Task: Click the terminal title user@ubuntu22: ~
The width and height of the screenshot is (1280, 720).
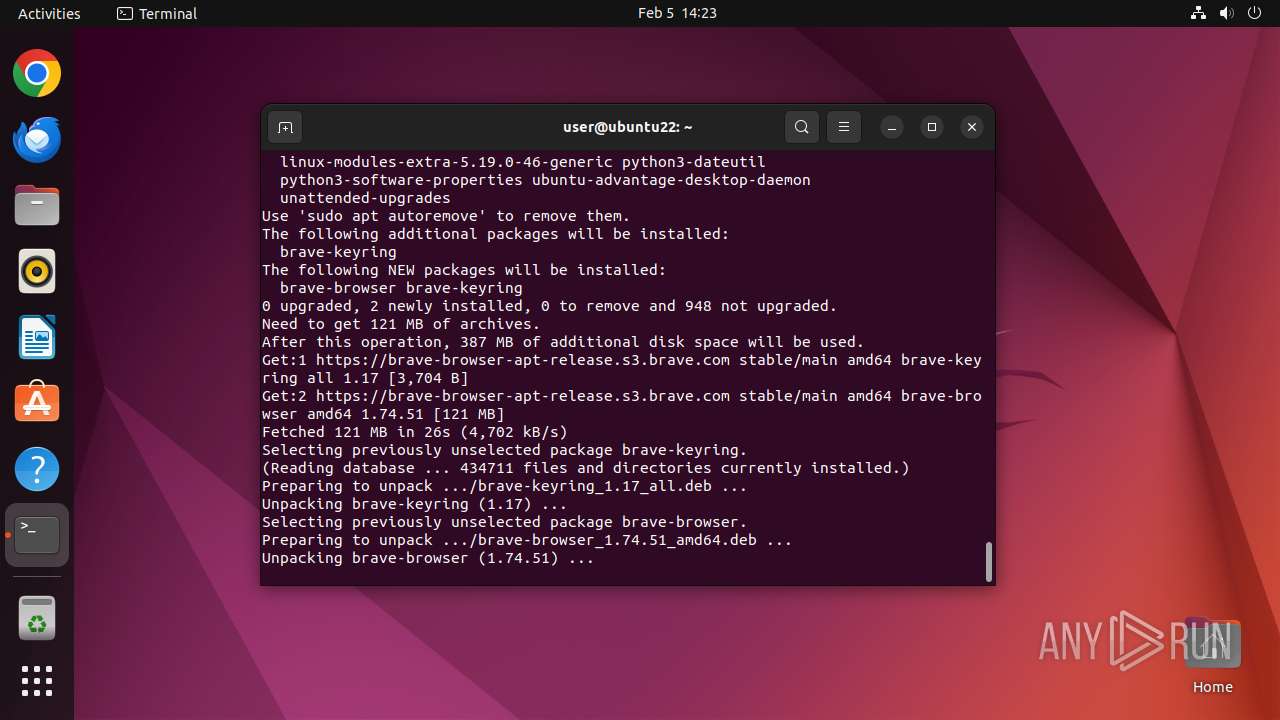Action: (628, 127)
